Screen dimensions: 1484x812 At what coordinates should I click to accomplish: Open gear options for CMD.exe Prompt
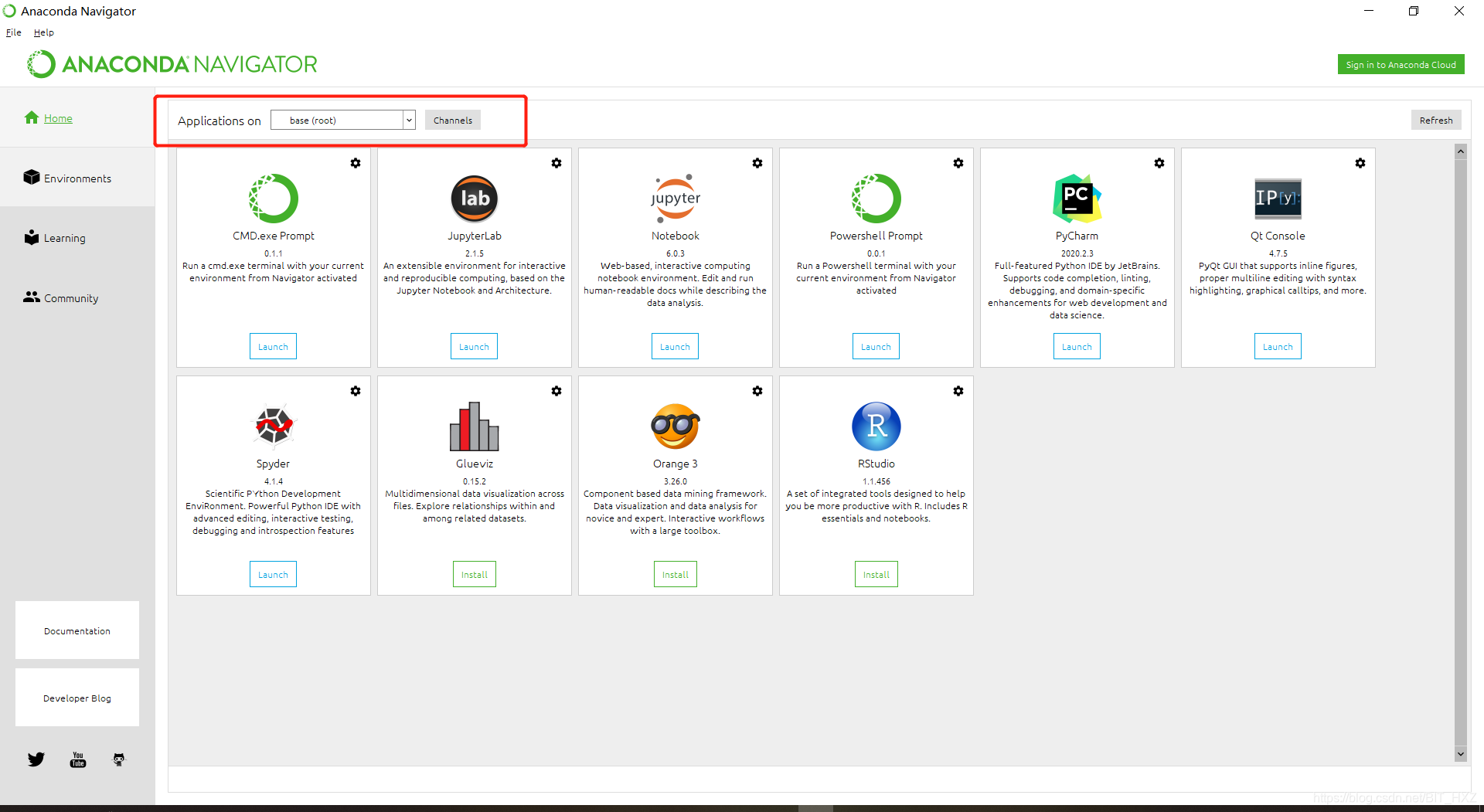pos(356,163)
